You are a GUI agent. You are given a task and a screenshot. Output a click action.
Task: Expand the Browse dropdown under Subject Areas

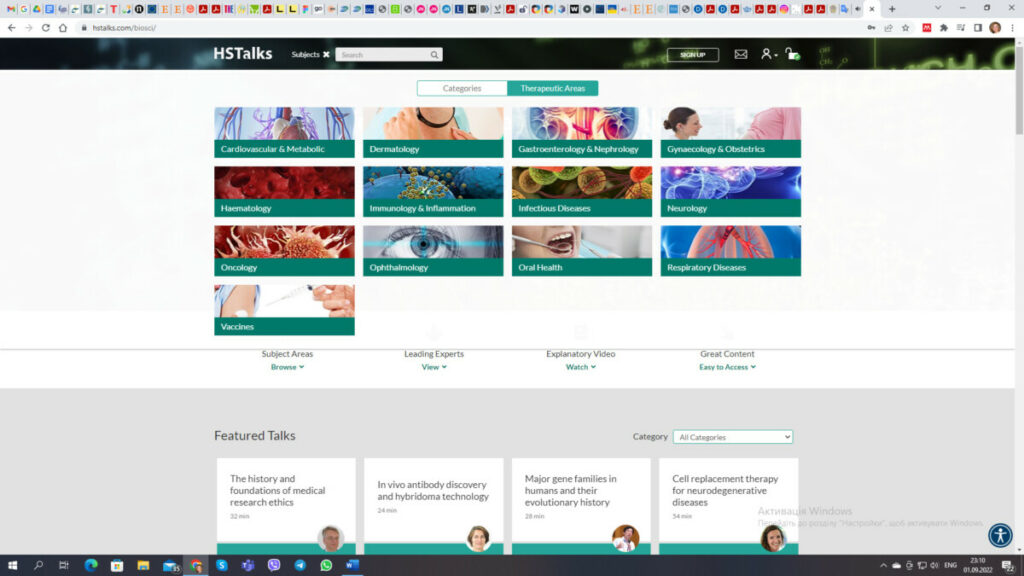point(287,367)
